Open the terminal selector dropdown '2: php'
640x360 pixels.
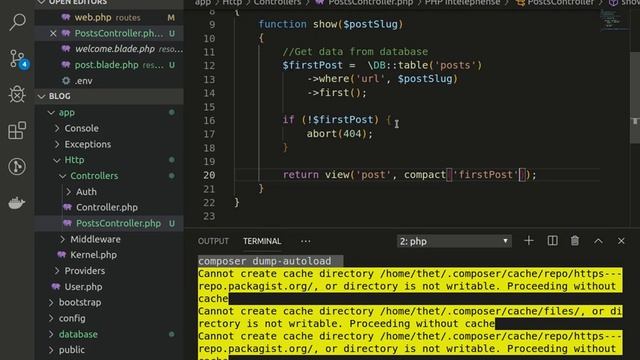point(454,241)
